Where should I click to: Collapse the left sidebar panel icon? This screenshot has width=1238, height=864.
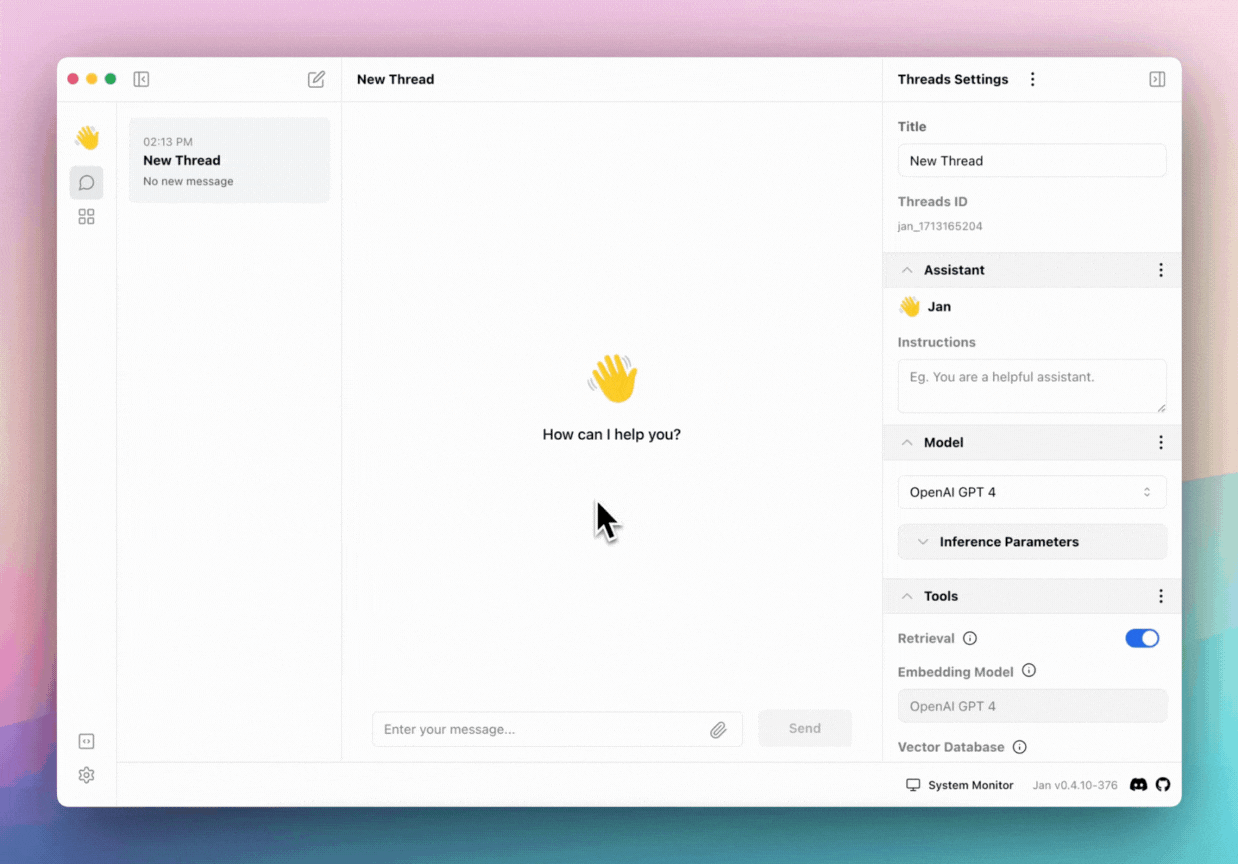[141, 79]
